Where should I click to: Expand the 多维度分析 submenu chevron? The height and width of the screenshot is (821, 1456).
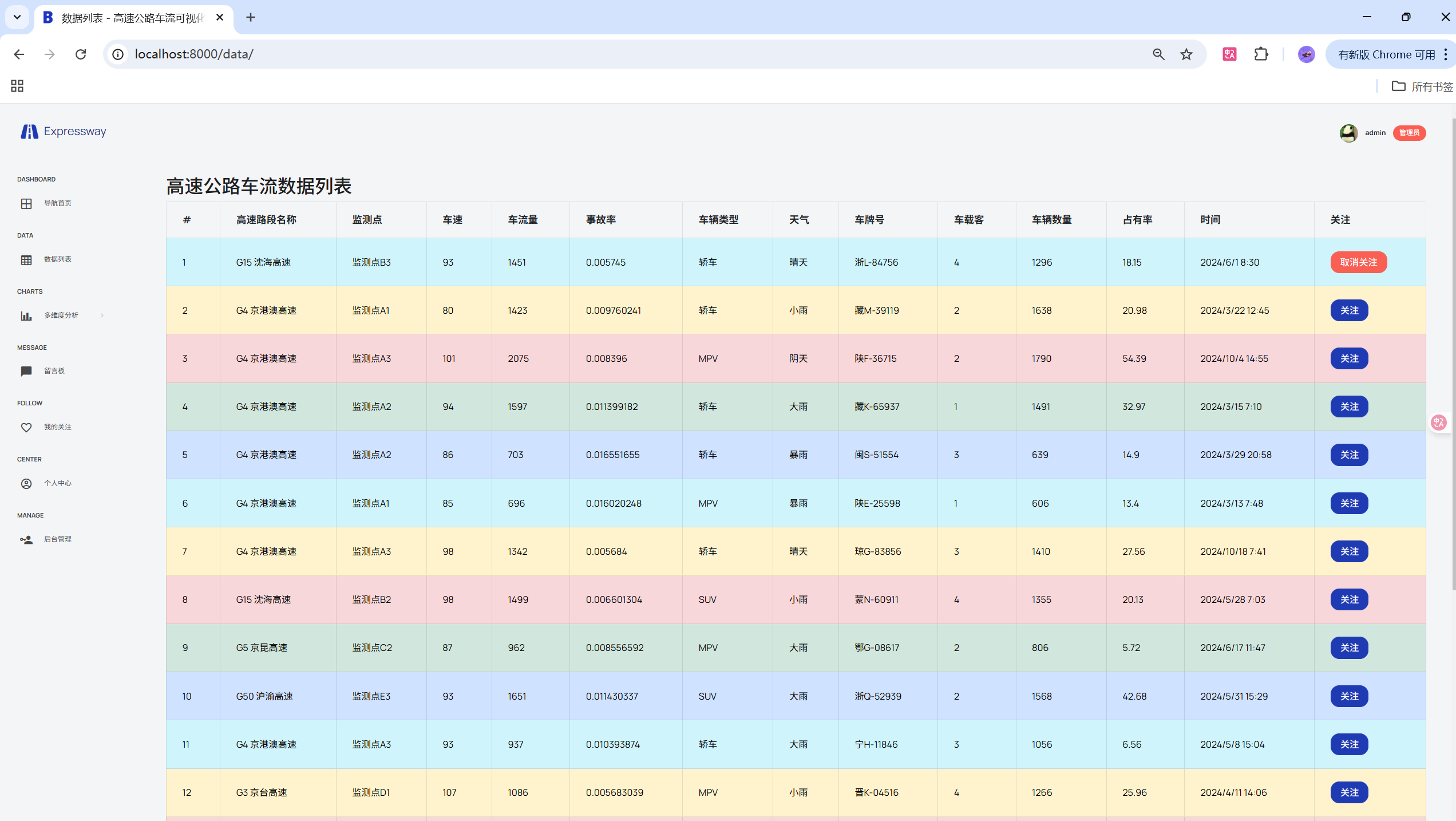[102, 315]
